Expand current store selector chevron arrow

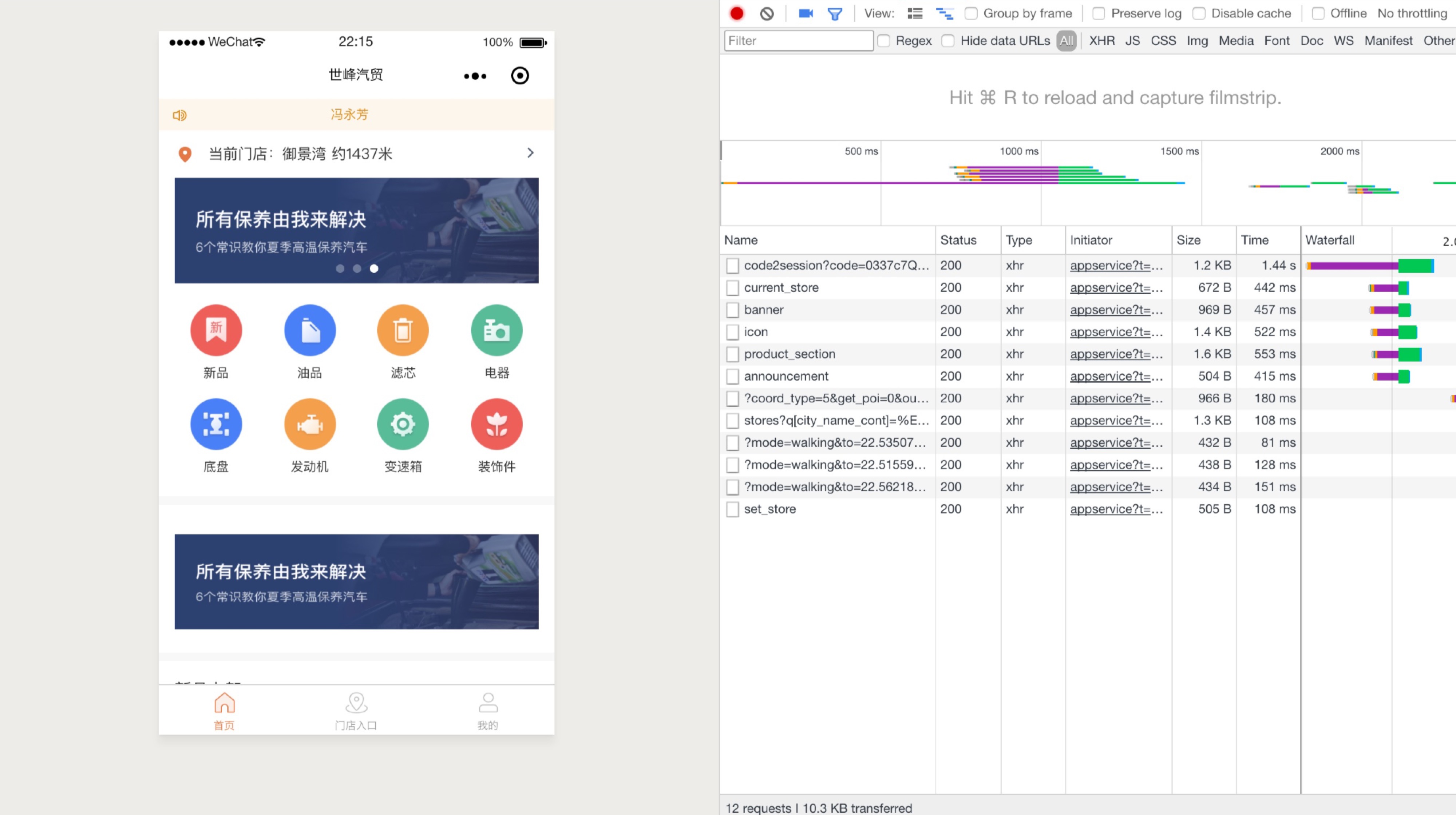pyautogui.click(x=530, y=153)
